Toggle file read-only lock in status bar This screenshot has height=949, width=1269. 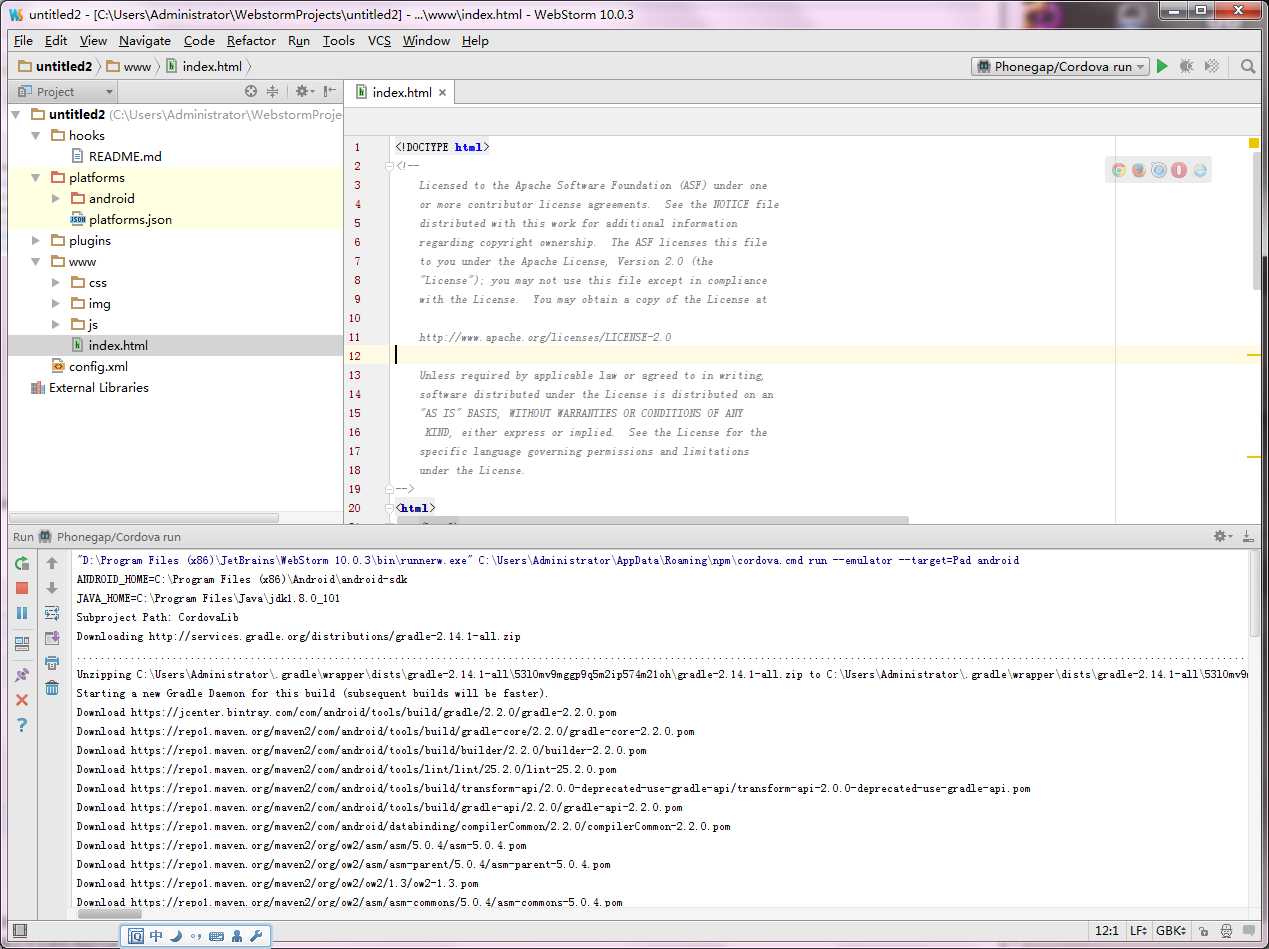(x=1204, y=931)
